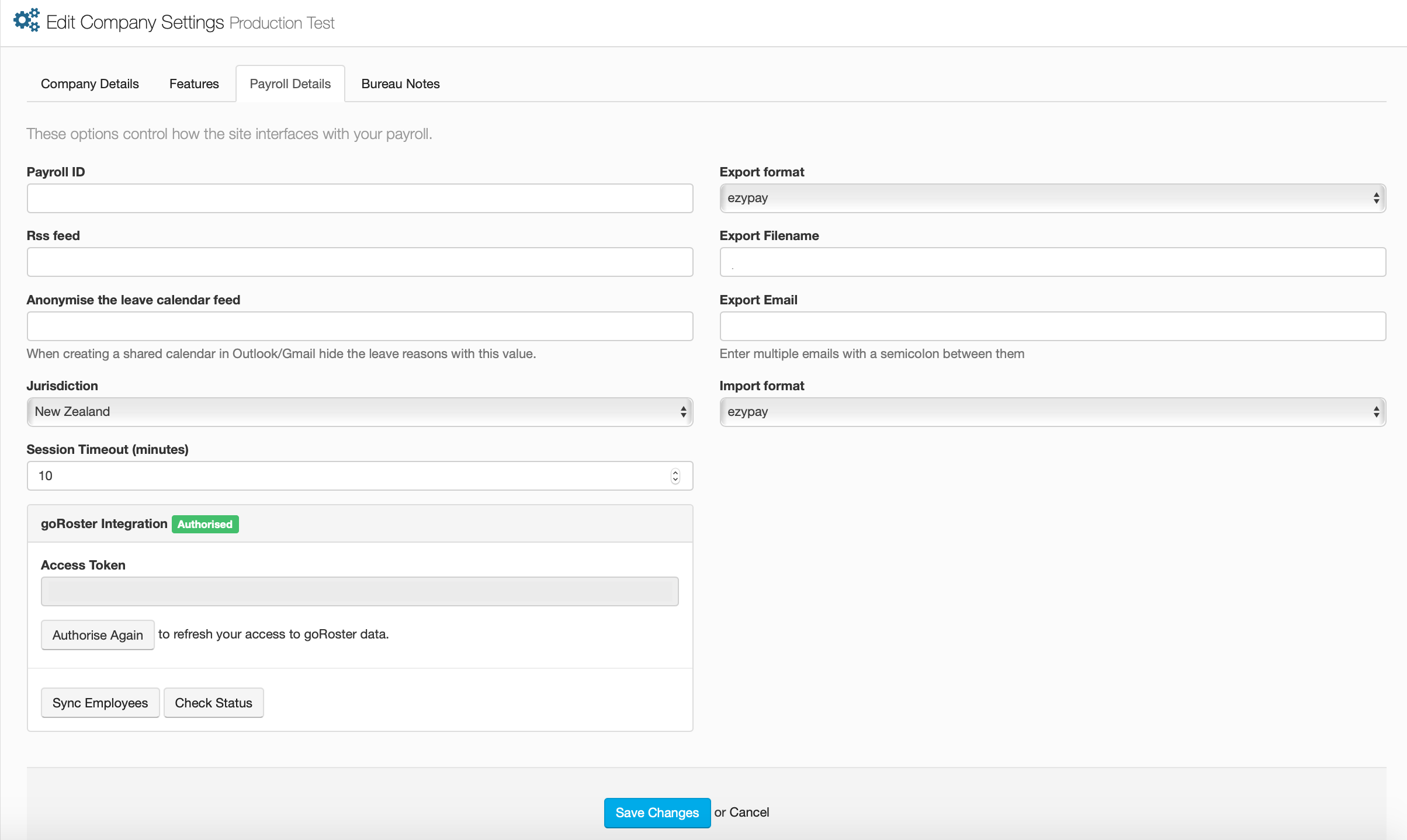Viewport: 1407px width, 840px height.
Task: Click the Payroll ID input field
Action: (x=359, y=199)
